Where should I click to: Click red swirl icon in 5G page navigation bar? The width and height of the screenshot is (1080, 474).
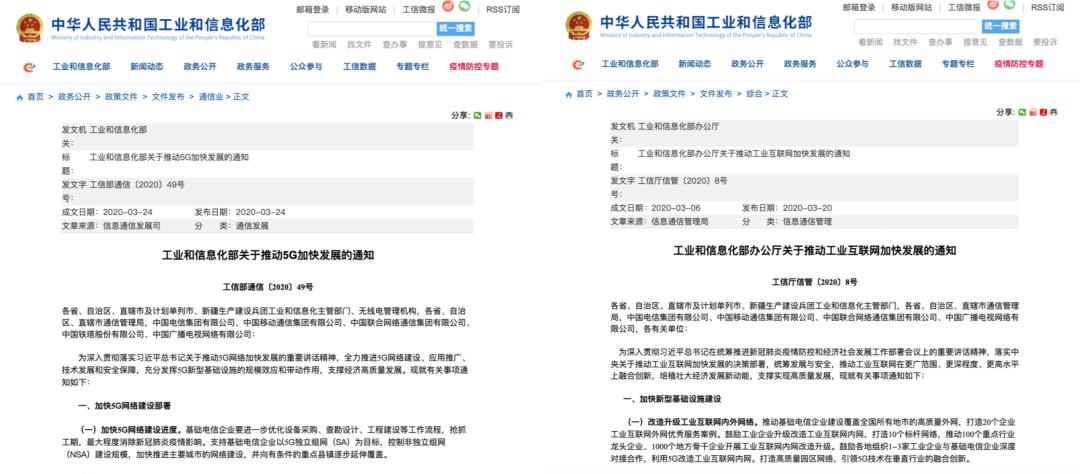(x=29, y=67)
